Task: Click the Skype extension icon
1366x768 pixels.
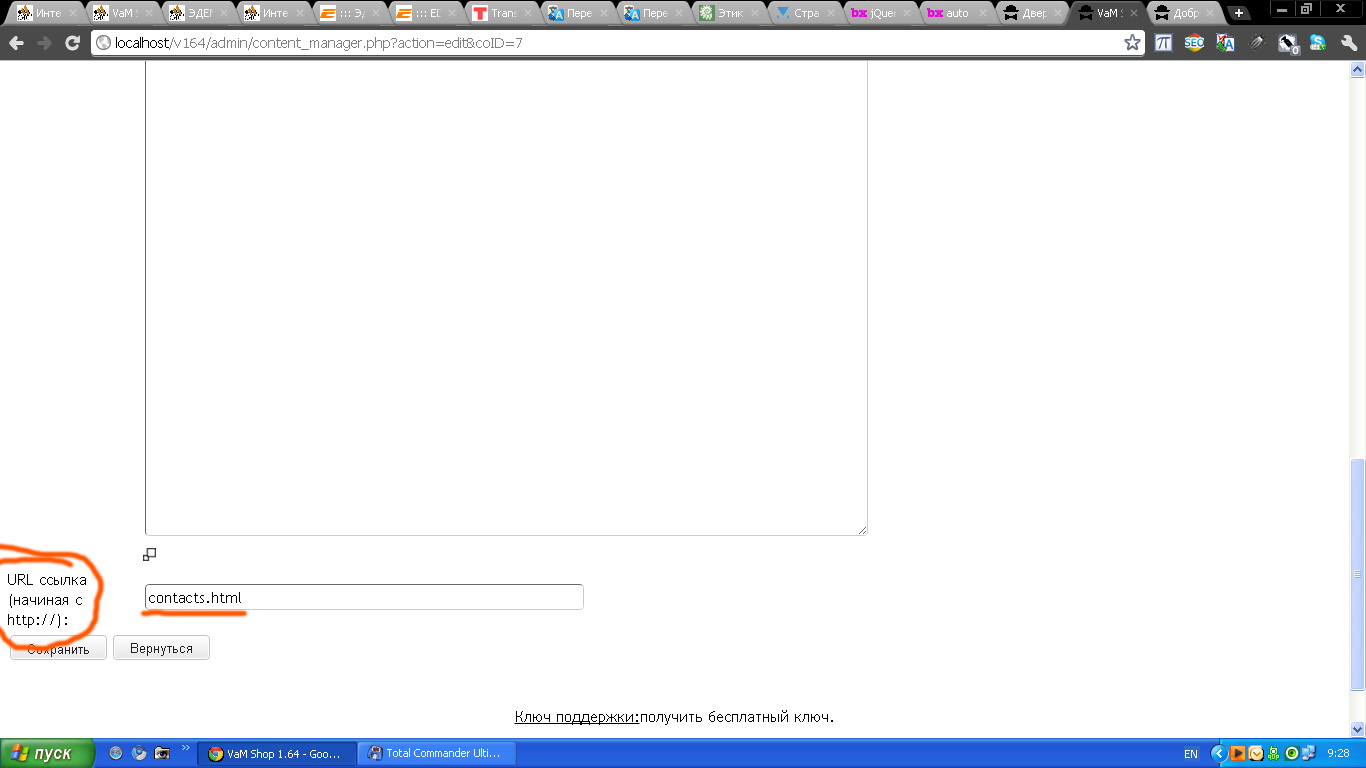Action: pyautogui.click(x=1318, y=43)
